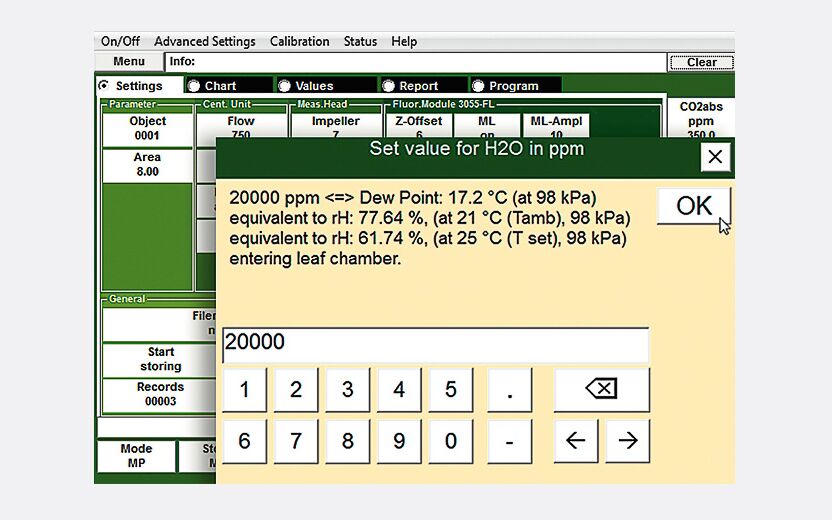Click the Menu button
Screen dimensions: 832x520
(x=129, y=62)
